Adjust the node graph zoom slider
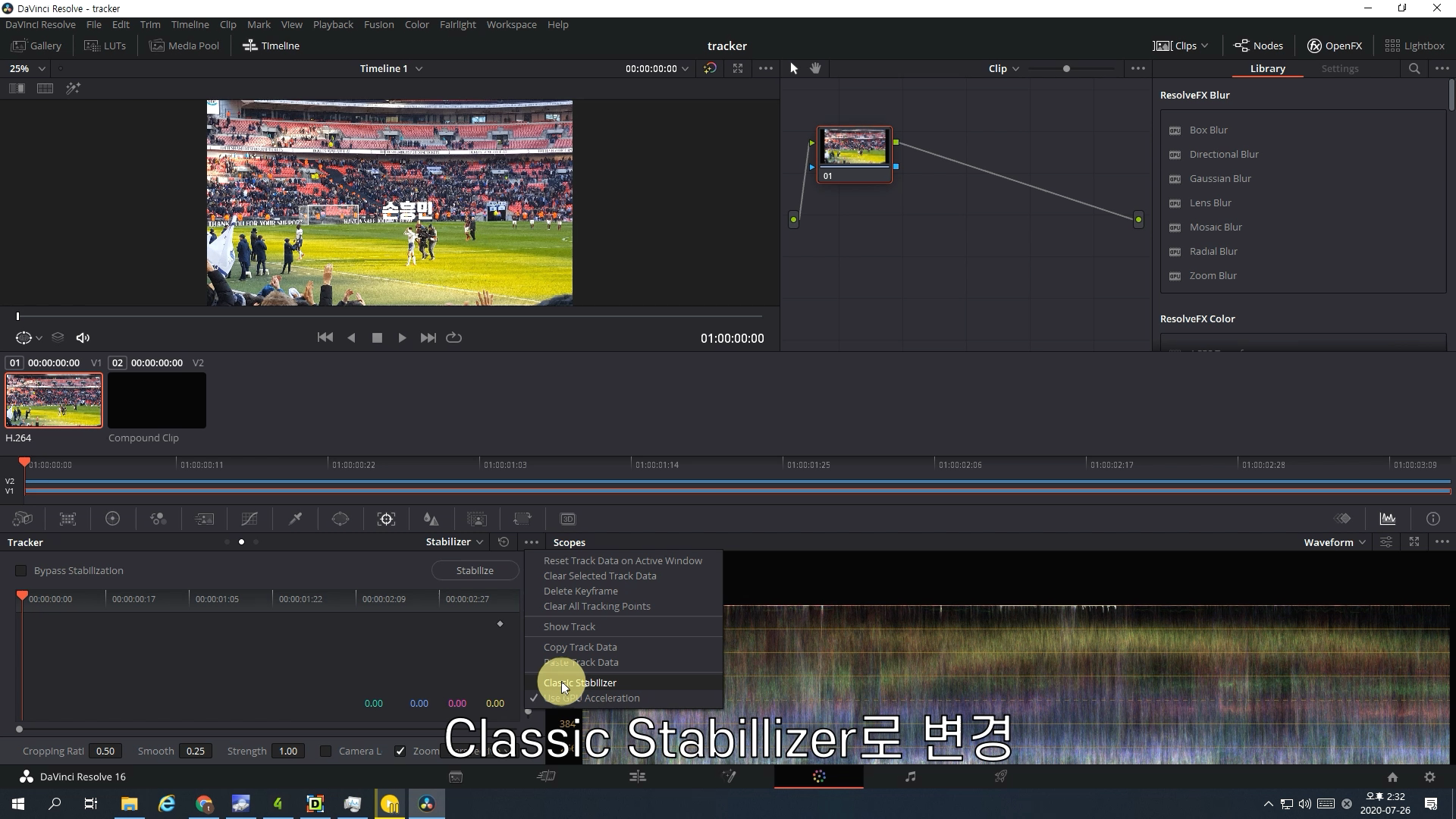The width and height of the screenshot is (1456, 819). point(1066,68)
